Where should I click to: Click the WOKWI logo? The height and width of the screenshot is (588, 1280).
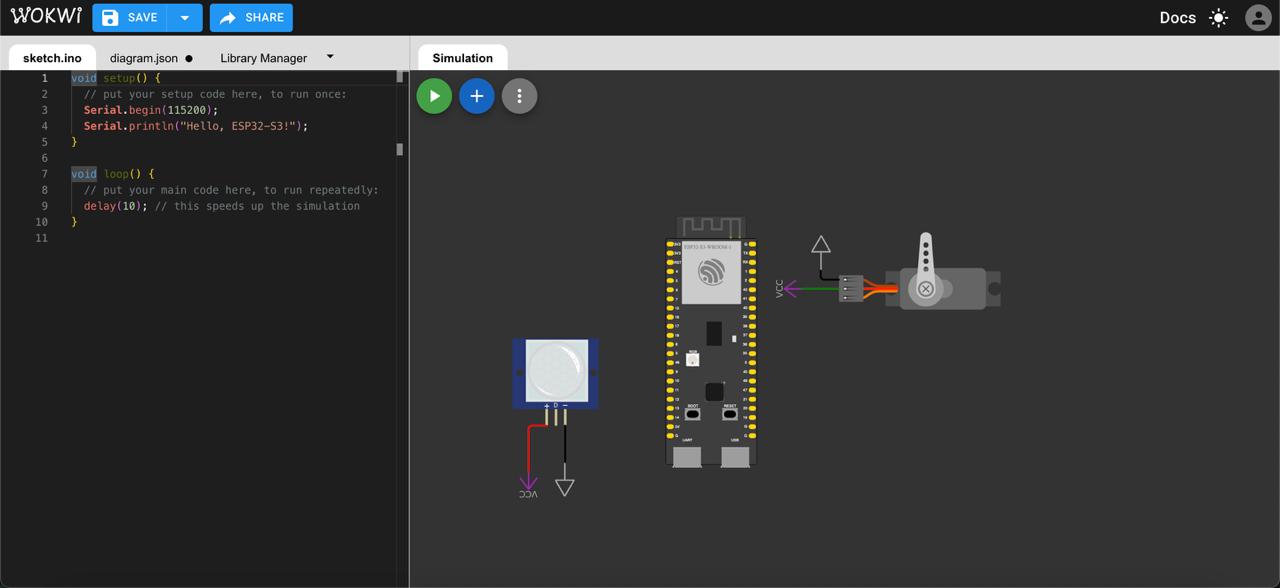(46, 17)
